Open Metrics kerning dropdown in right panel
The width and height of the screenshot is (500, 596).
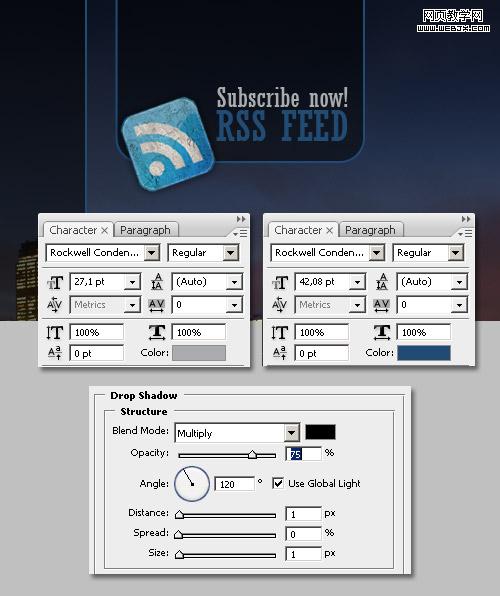click(357, 305)
